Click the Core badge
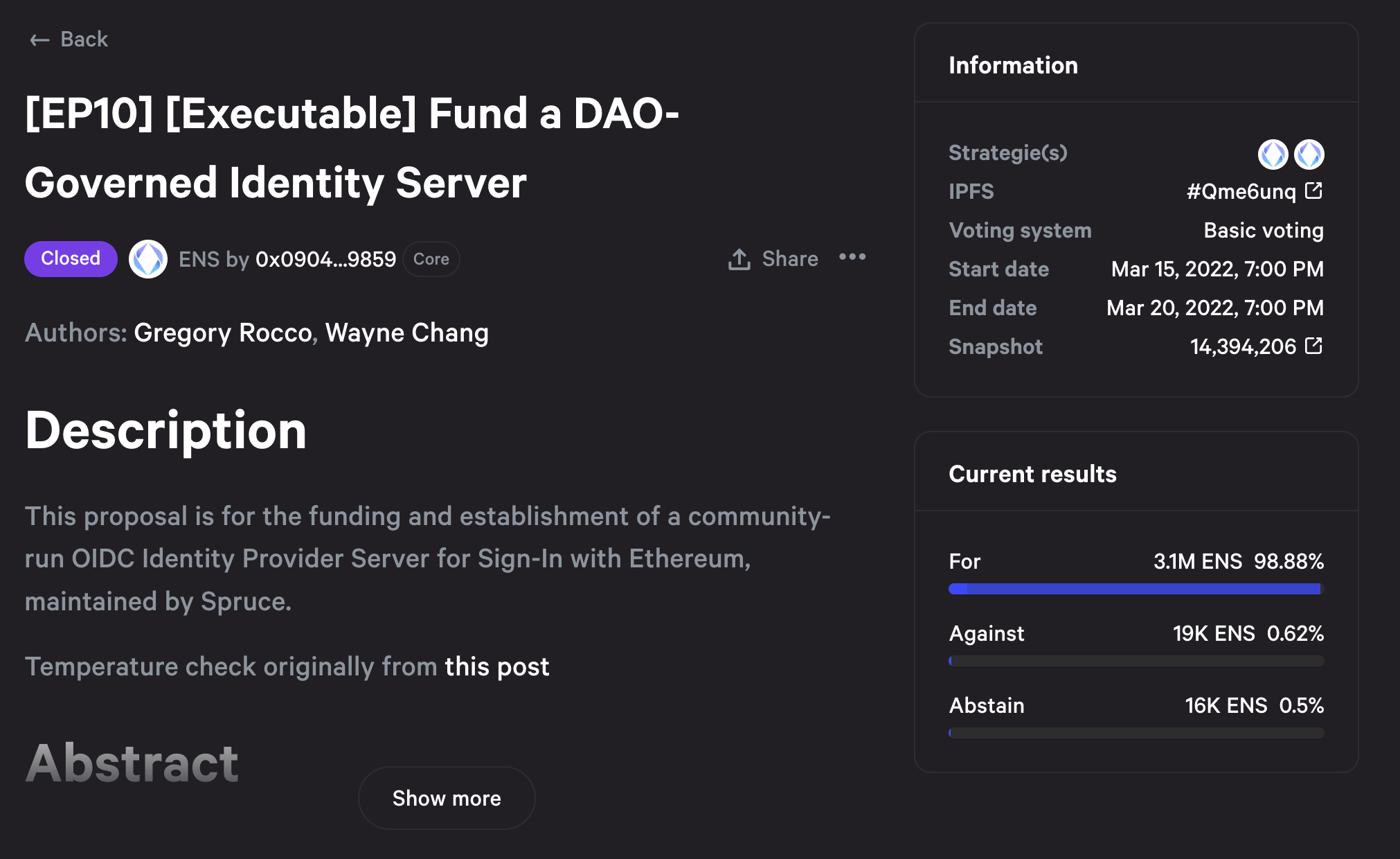 tap(431, 259)
